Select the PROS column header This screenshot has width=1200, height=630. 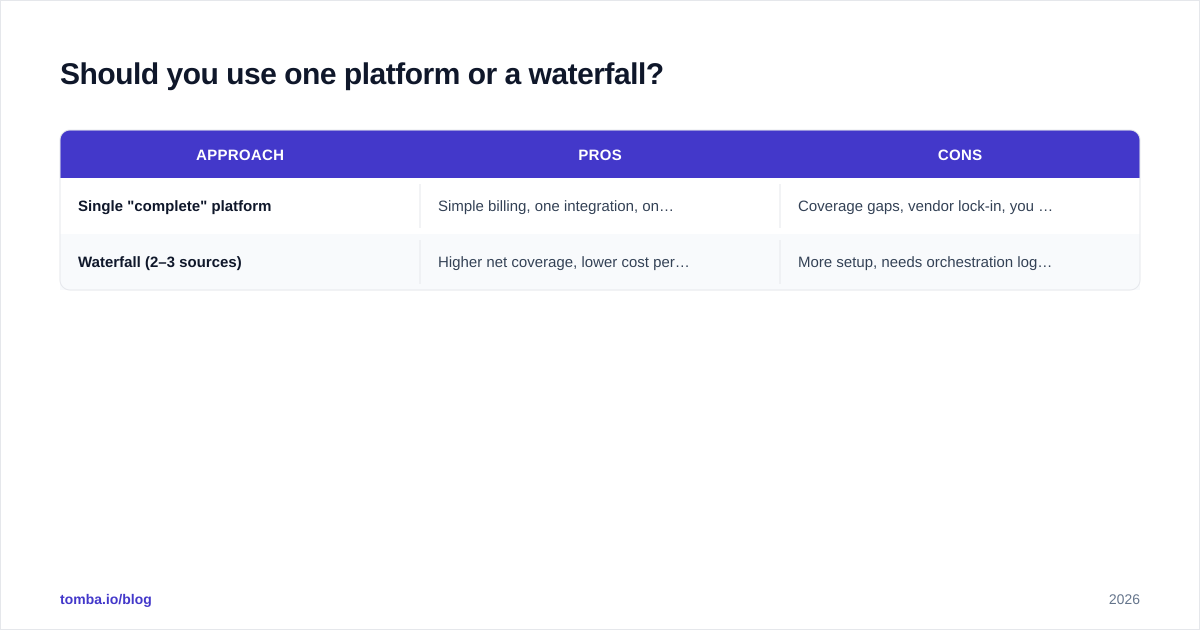tap(600, 155)
